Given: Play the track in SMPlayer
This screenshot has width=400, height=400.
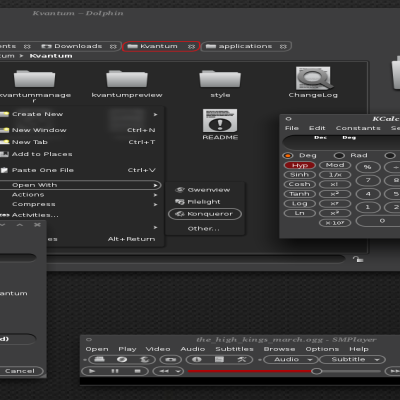Looking at the screenshot, I should point(92,371).
